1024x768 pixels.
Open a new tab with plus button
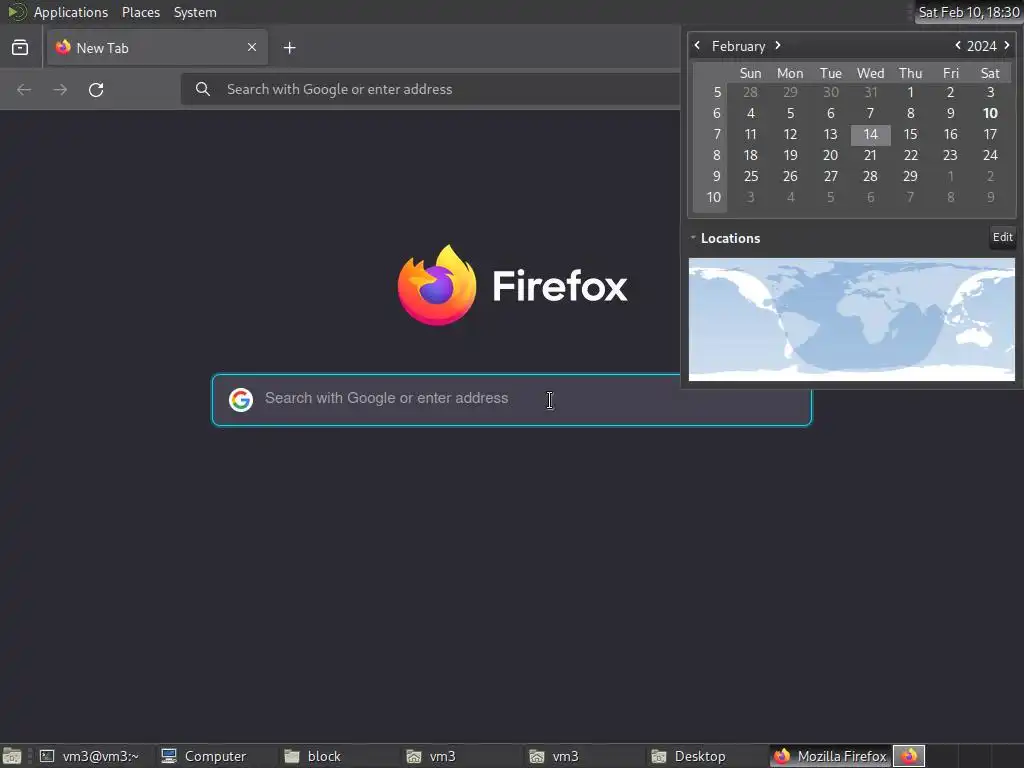(x=289, y=48)
